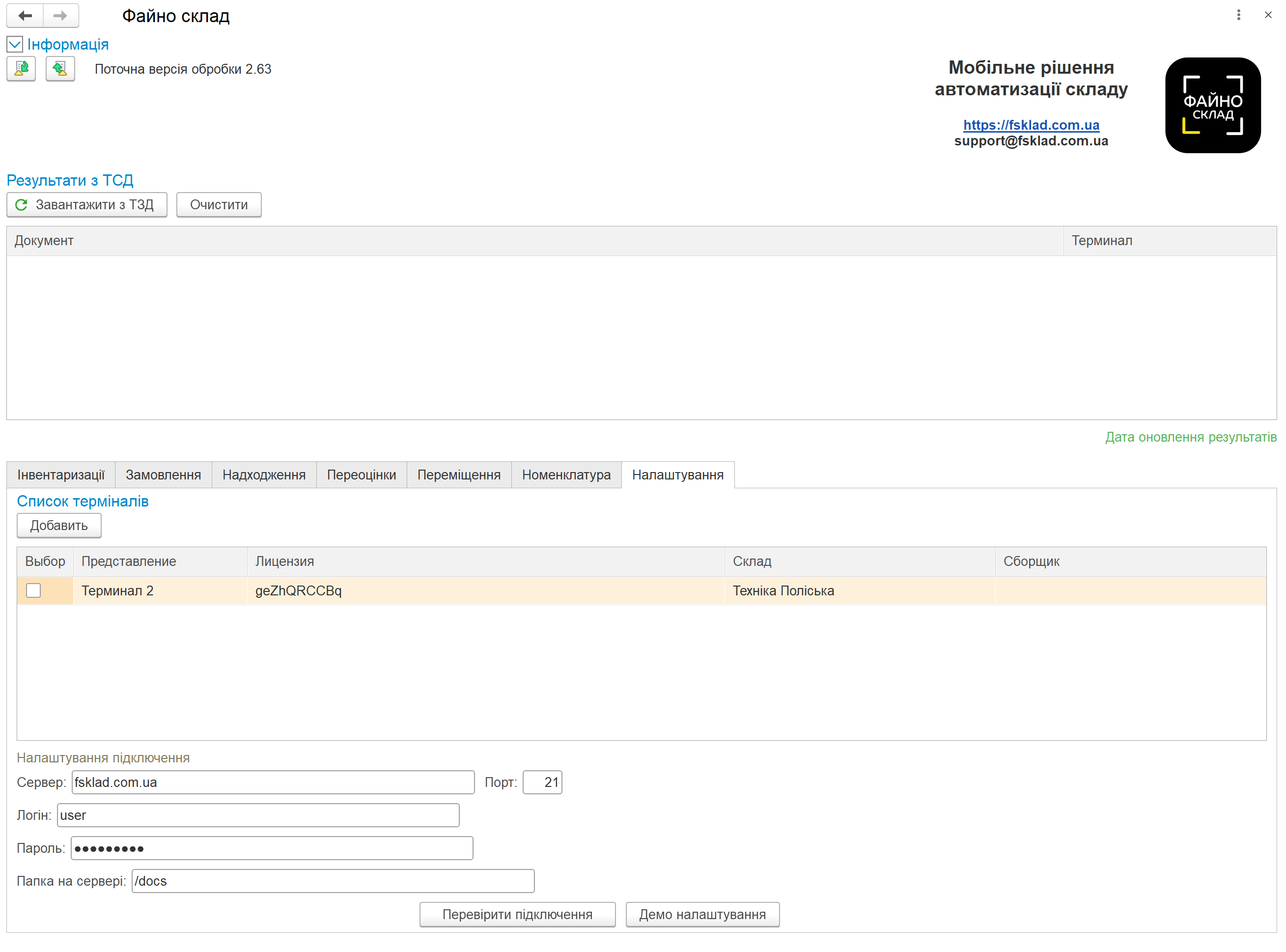1286x952 pixels.
Task: Click the forward navigation arrow
Action: pyautogui.click(x=60, y=16)
